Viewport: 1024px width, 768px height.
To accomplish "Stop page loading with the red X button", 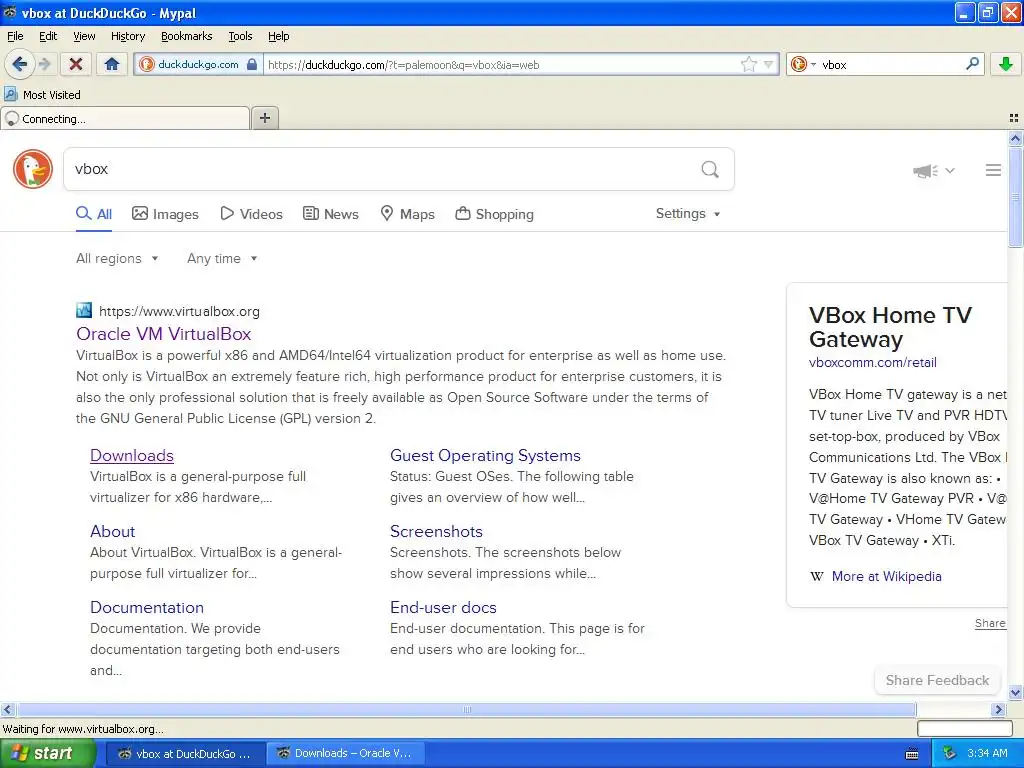I will point(76,64).
